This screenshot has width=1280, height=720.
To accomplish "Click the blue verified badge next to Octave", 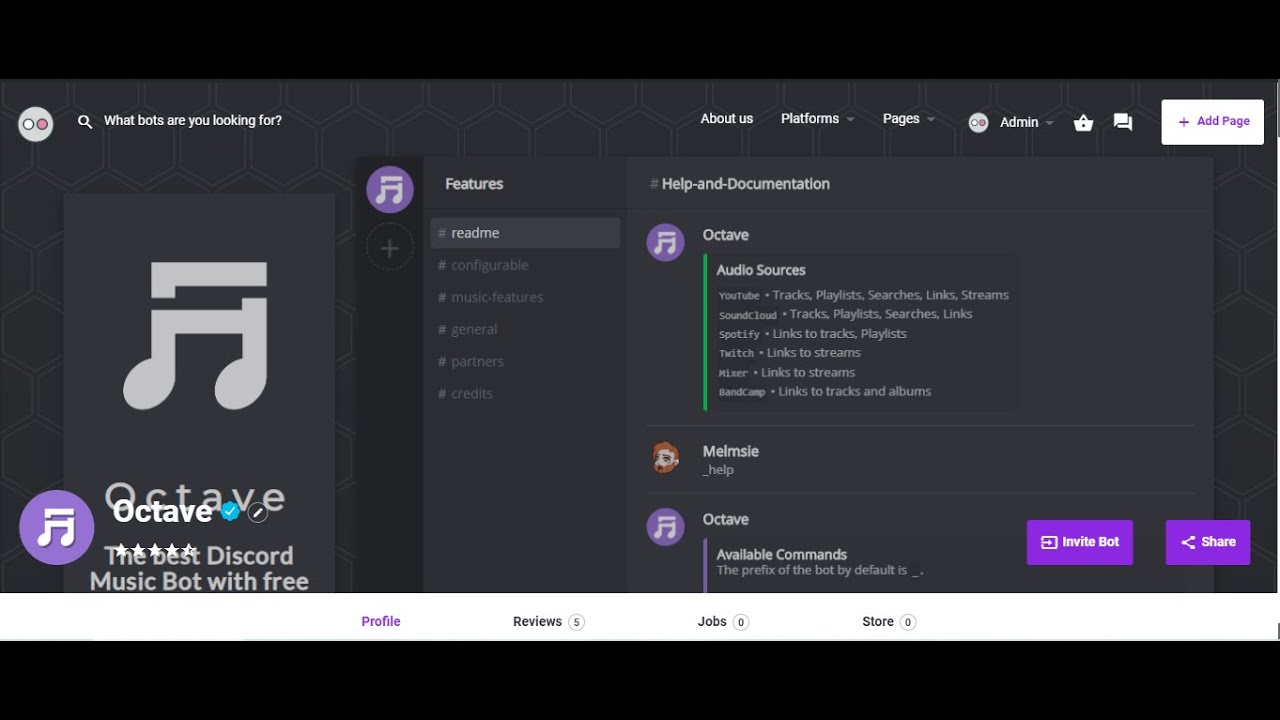I will coord(230,511).
